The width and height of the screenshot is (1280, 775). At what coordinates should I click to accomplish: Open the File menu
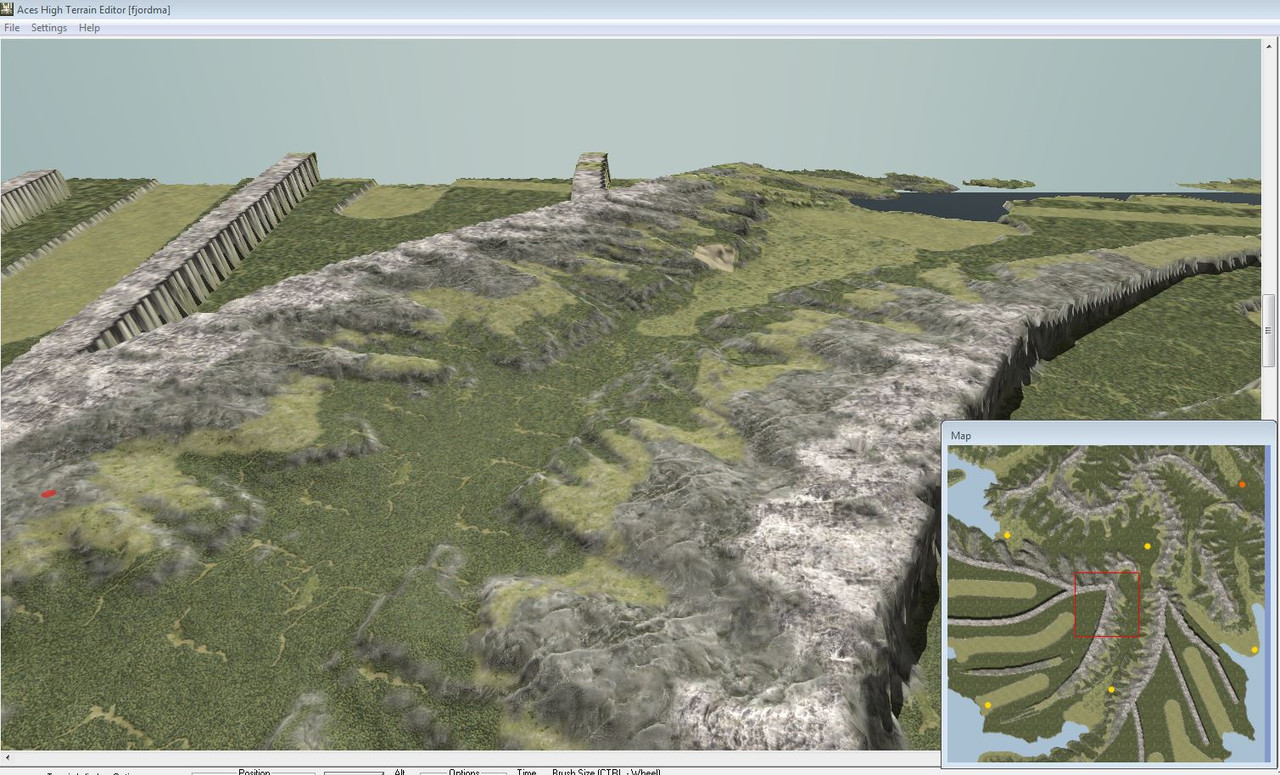tap(12, 28)
